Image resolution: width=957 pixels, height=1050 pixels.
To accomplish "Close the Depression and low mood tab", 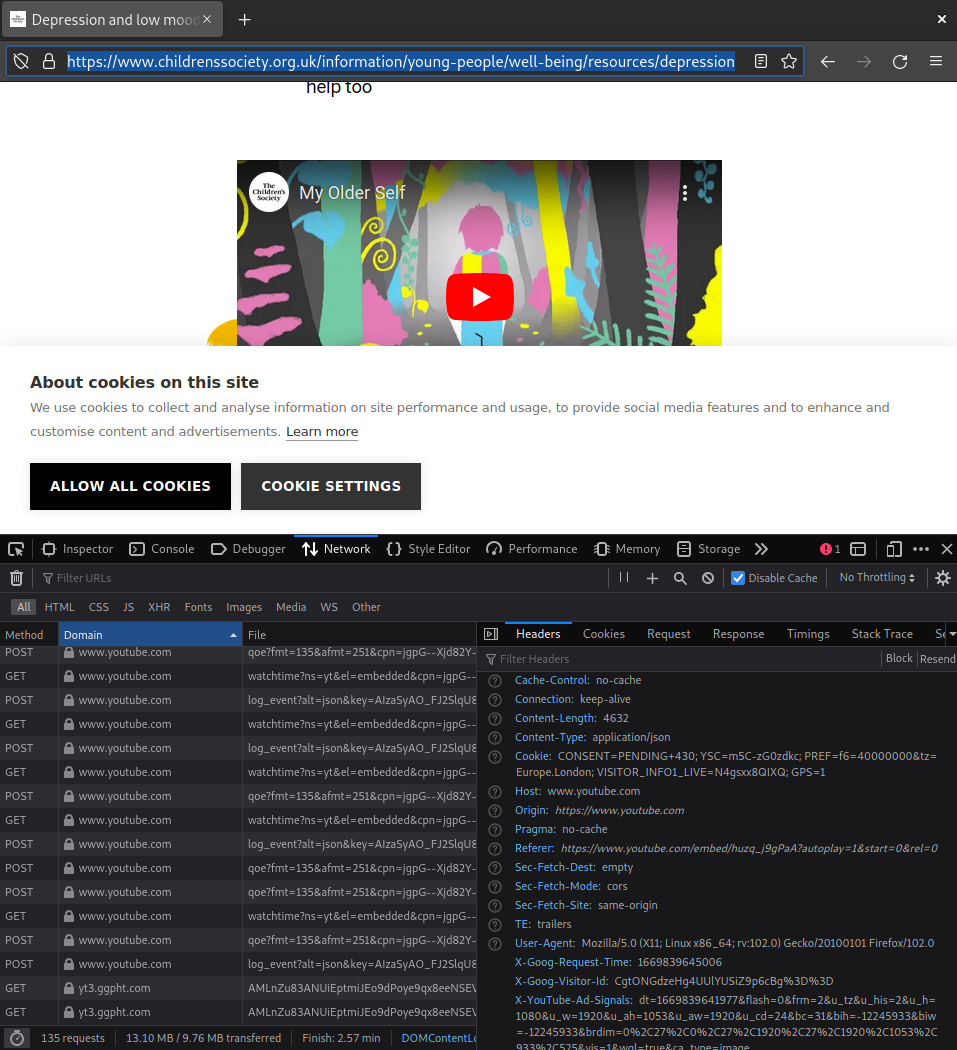I will coord(207,19).
